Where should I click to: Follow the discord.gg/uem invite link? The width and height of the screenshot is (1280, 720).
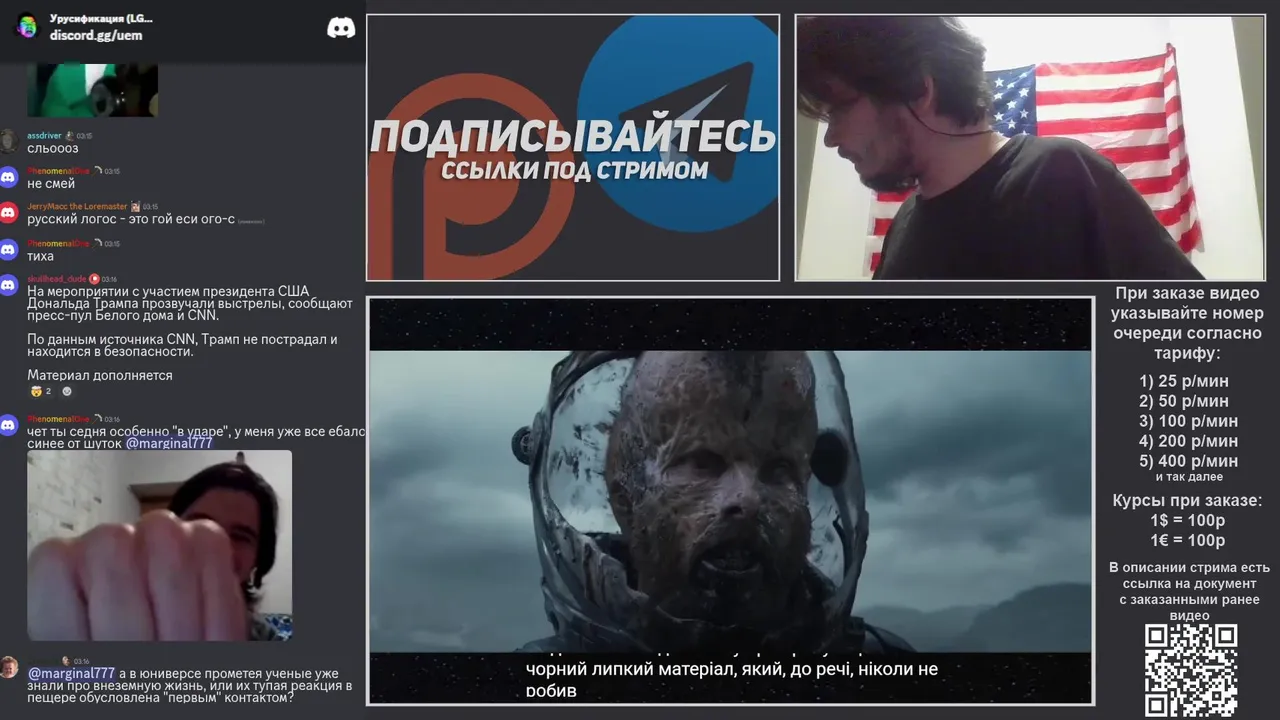(96, 35)
